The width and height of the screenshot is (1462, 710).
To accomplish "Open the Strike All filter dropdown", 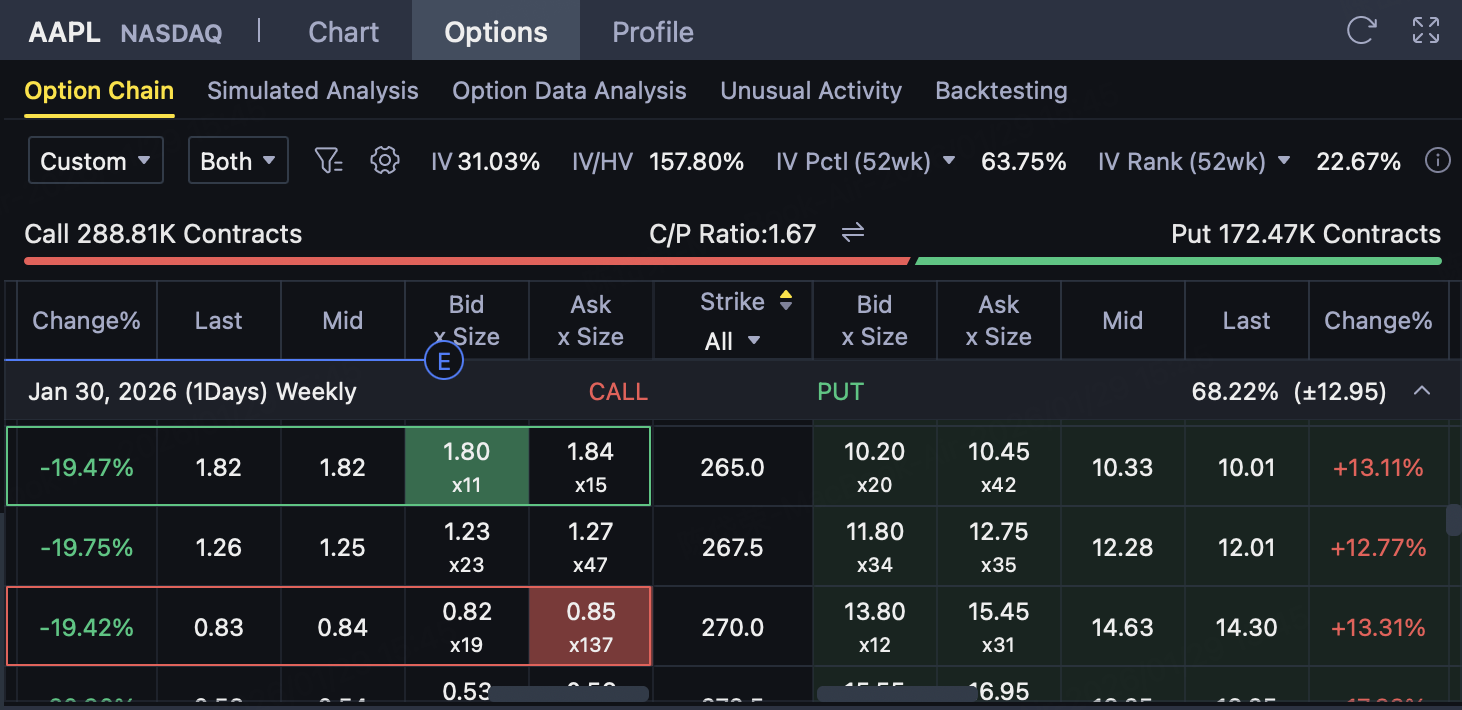I will (732, 341).
